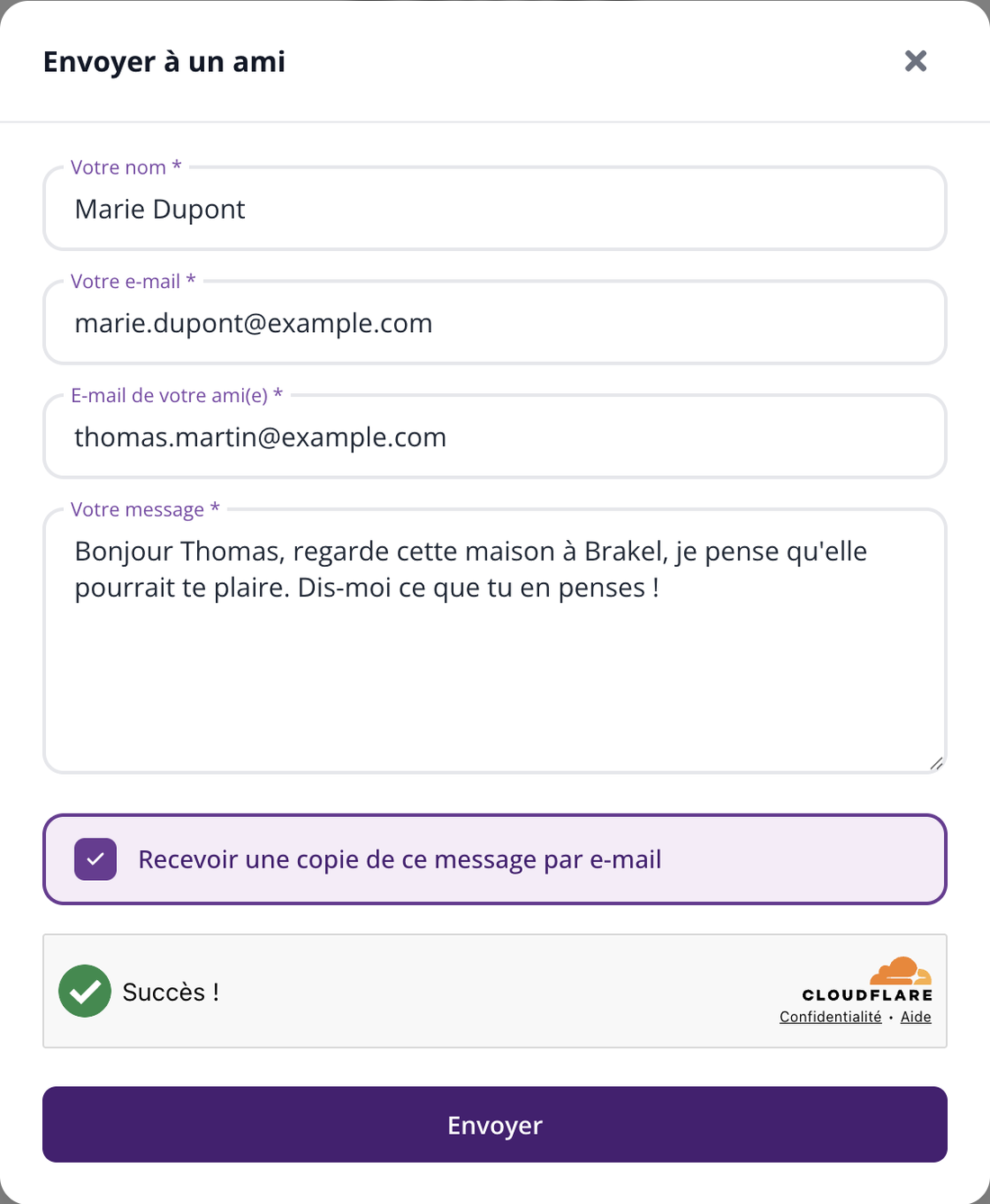Click the Succès ! status text
Viewport: 990px width, 1204px height.
click(171, 992)
